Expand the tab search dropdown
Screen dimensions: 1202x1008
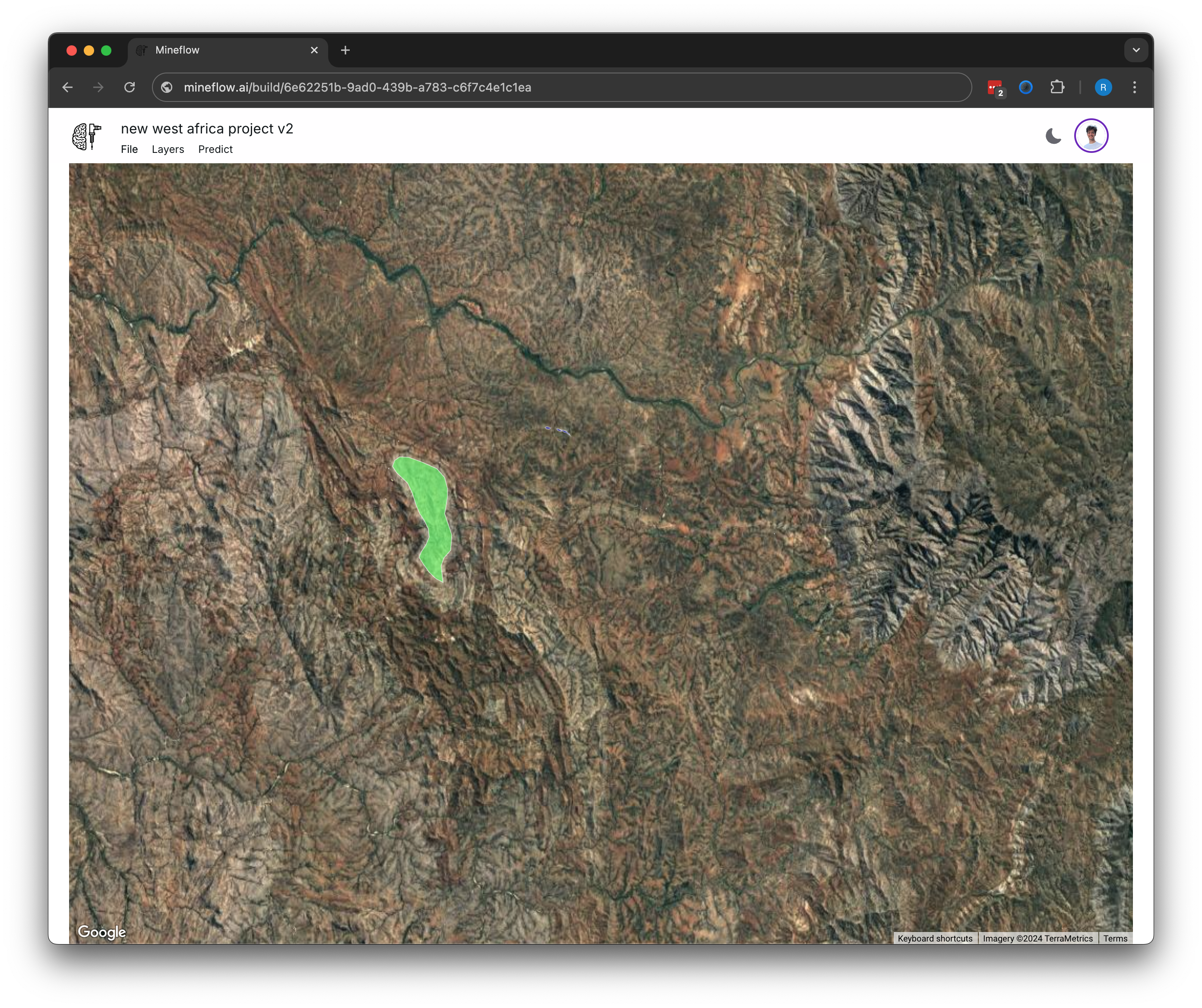(1136, 51)
